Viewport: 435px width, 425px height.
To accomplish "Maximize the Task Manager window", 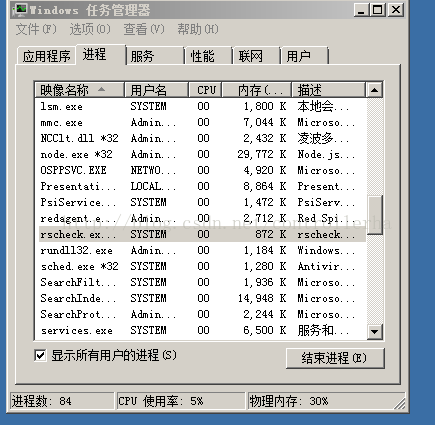I will click(x=377, y=10).
